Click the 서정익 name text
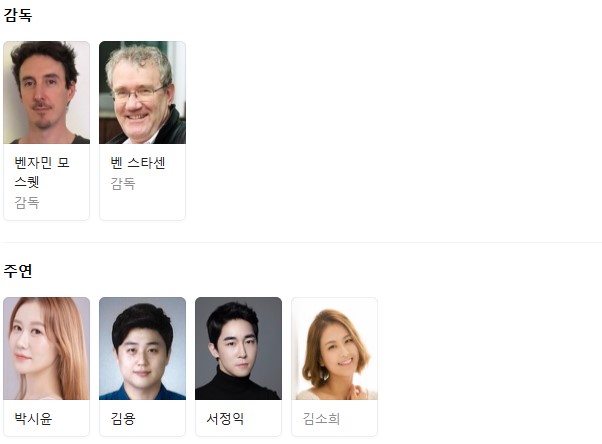The image size is (602, 444). 225,418
